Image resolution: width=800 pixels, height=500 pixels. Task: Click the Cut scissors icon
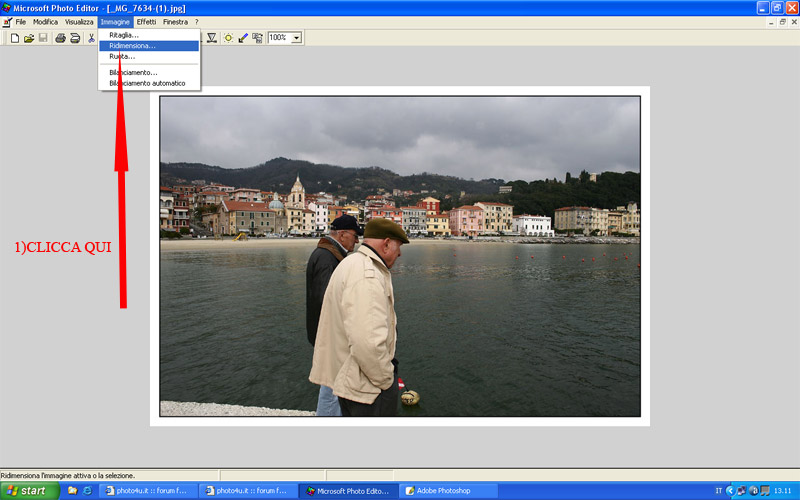pyautogui.click(x=91, y=38)
